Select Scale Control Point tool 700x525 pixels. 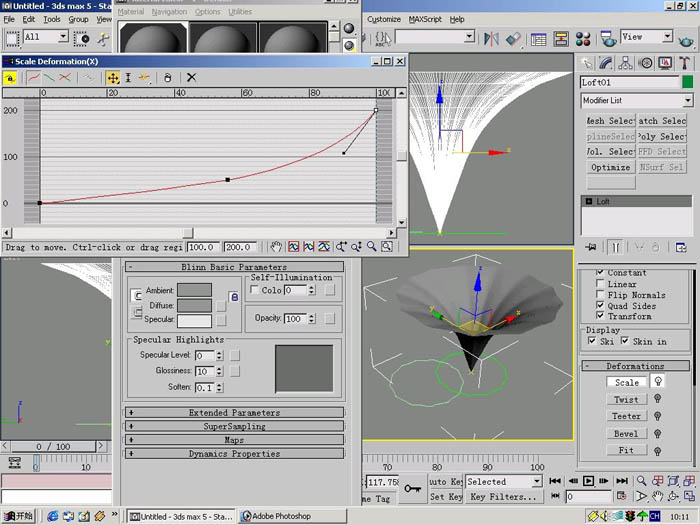pos(128,78)
